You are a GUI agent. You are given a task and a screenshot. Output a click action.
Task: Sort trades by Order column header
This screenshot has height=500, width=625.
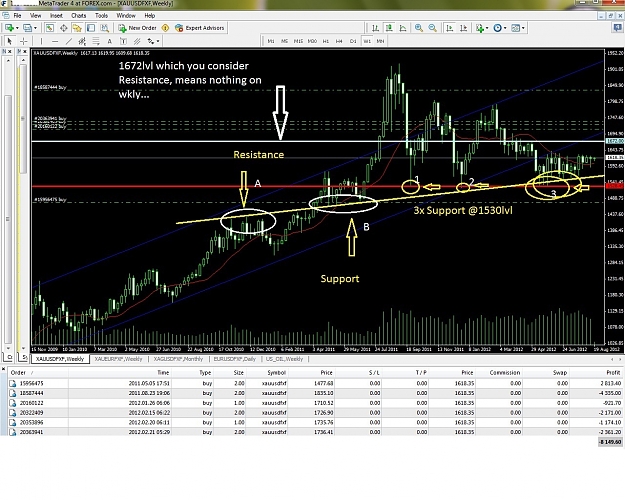(38, 372)
